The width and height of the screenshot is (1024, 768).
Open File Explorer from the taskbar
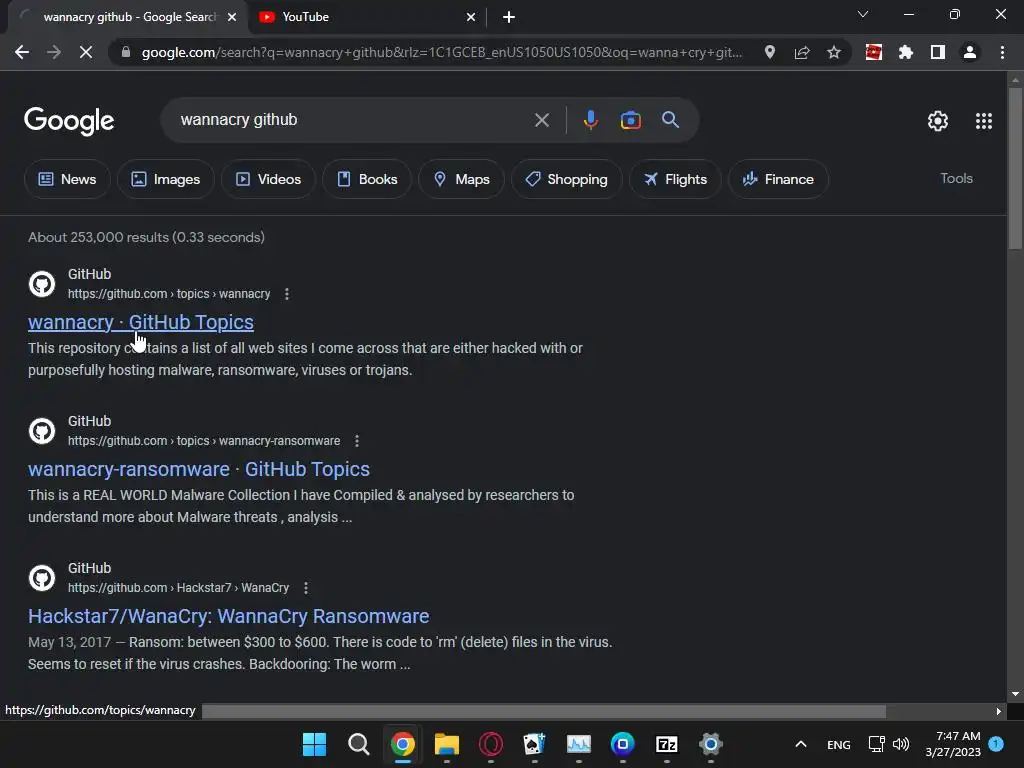pyautogui.click(x=447, y=744)
